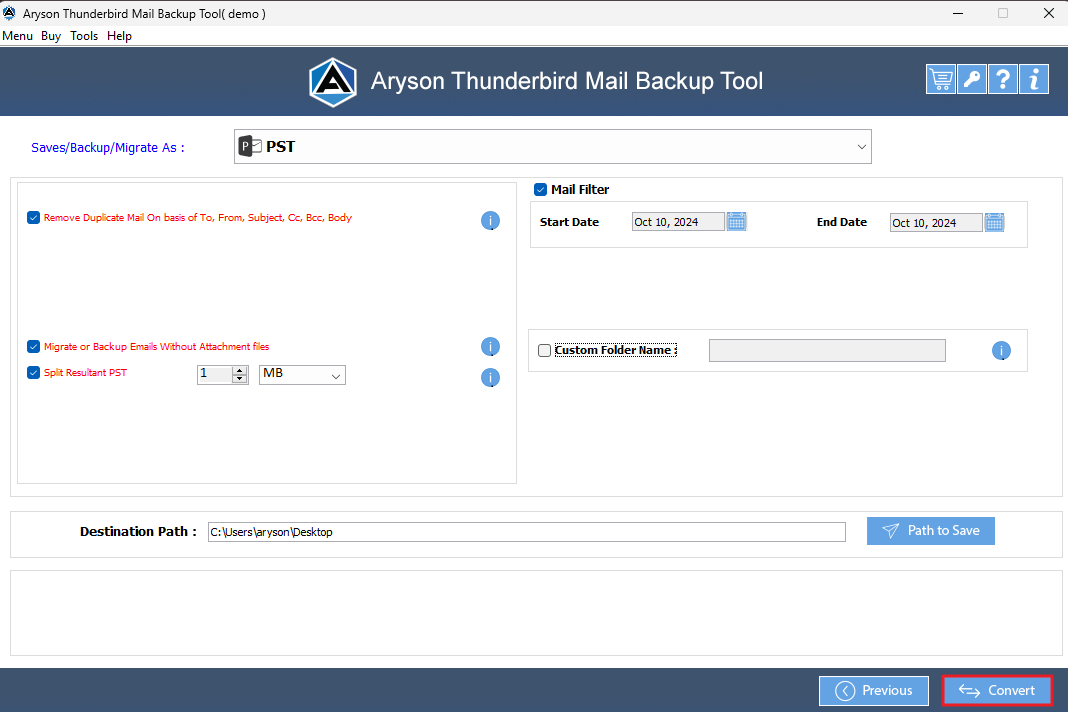Screen dimensions: 1068x712
Task: Disable Split Resultant PST checkbox
Action: click(x=33, y=372)
